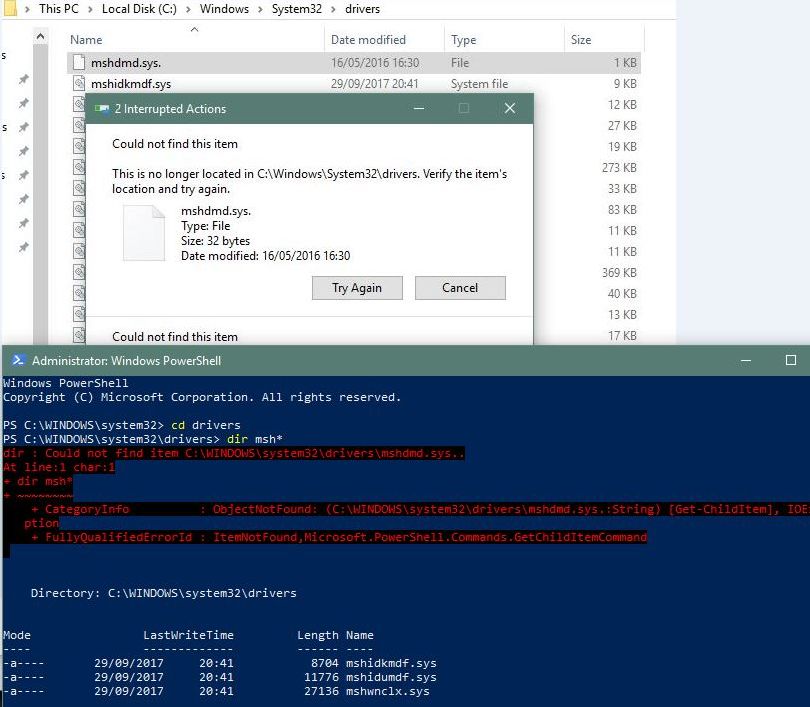Click large blank file thumbnail in dialog
Image resolution: width=810 pixels, height=707 pixels.
pyautogui.click(x=144, y=232)
